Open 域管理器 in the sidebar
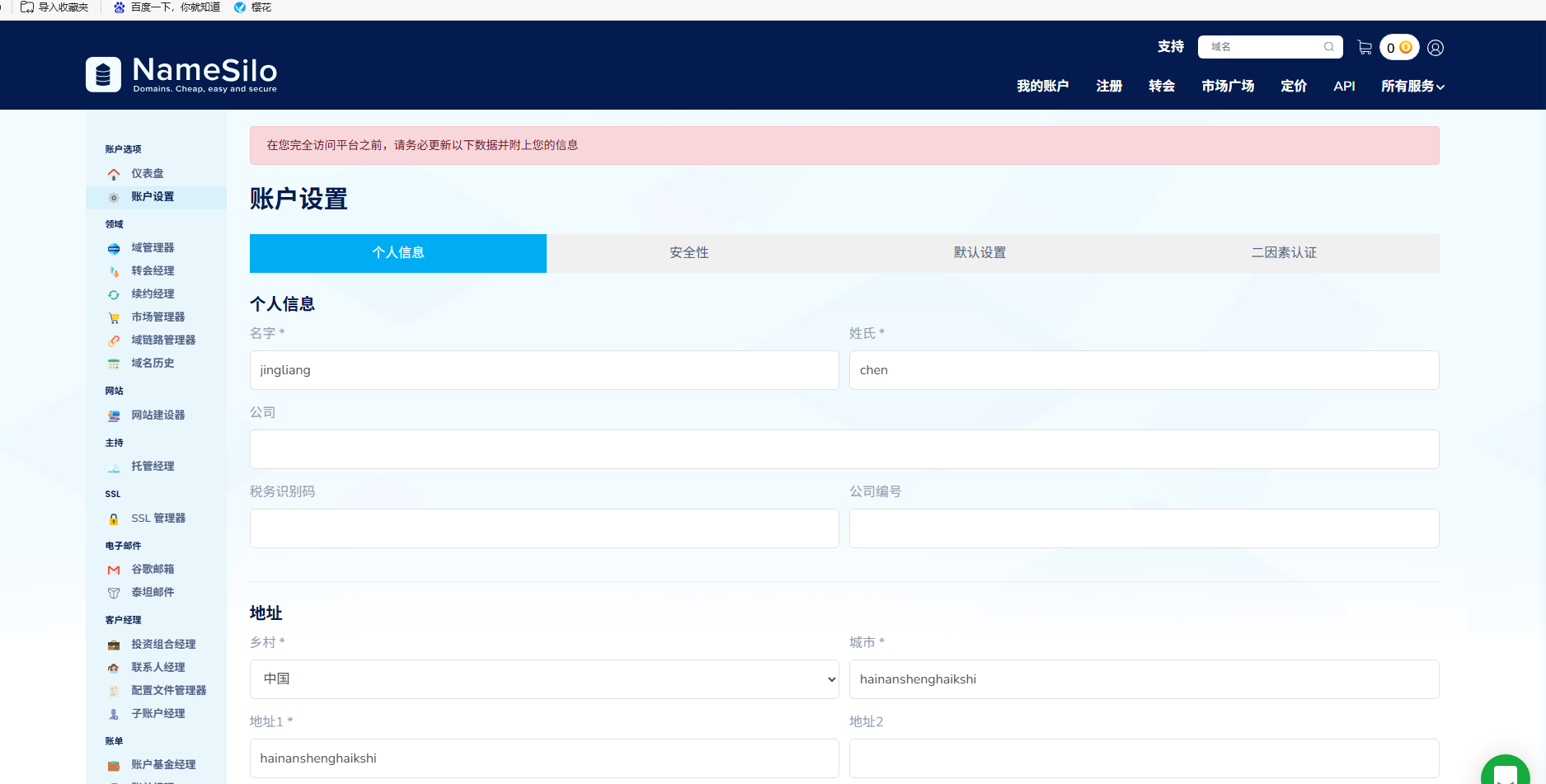The height and width of the screenshot is (784, 1546). click(x=153, y=247)
